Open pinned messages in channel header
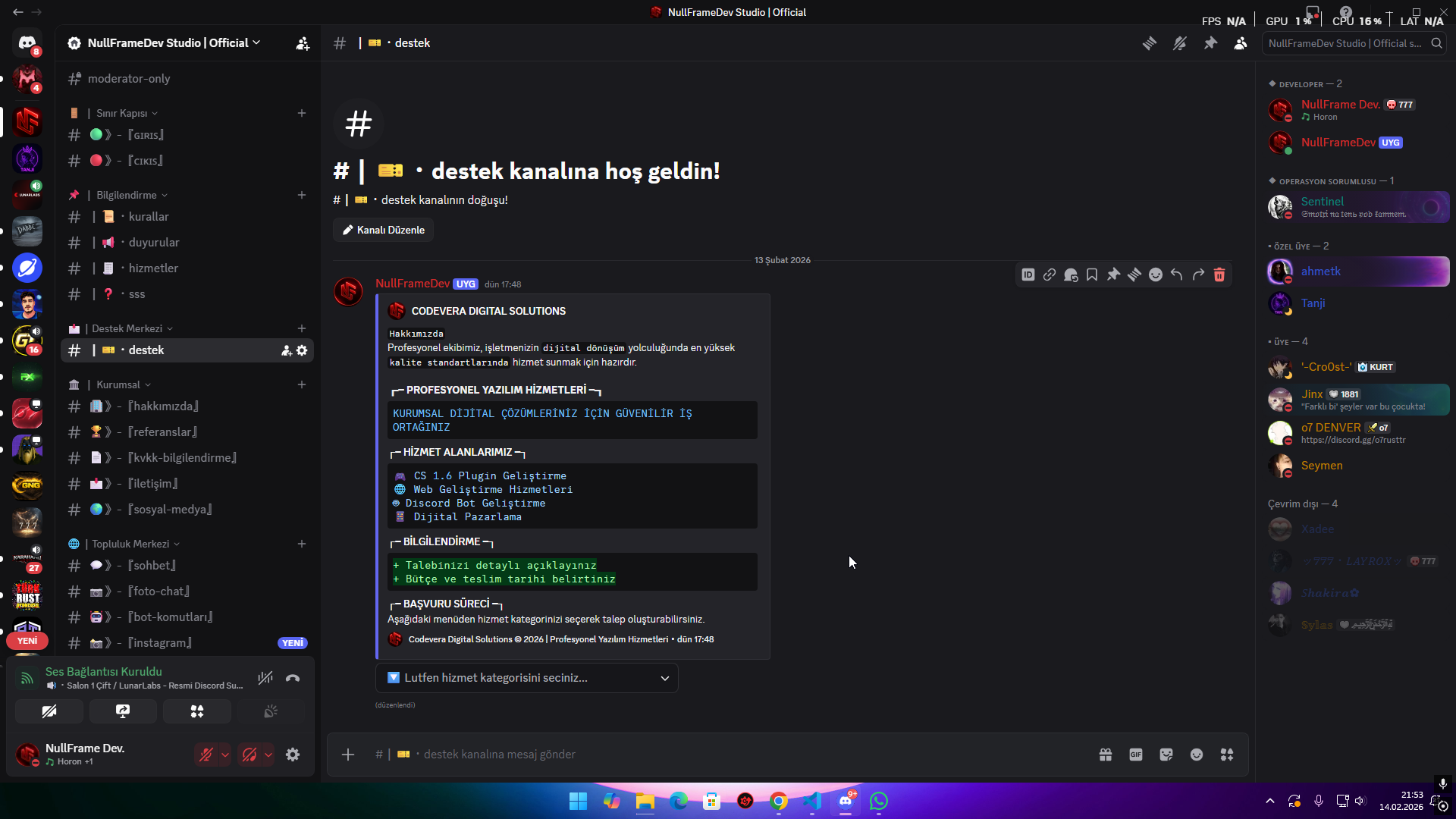1456x819 pixels. [1210, 43]
